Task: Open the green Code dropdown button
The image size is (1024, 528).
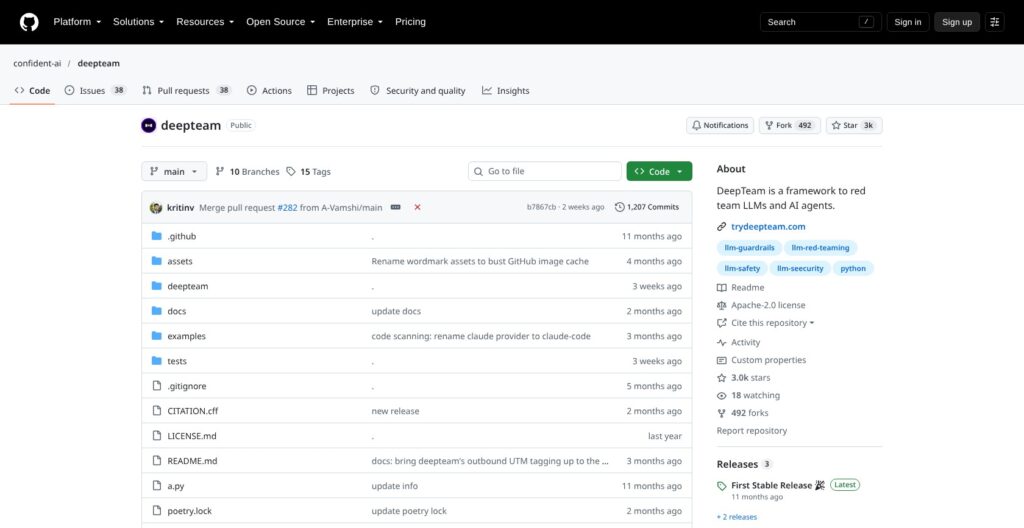Action: 659,171
